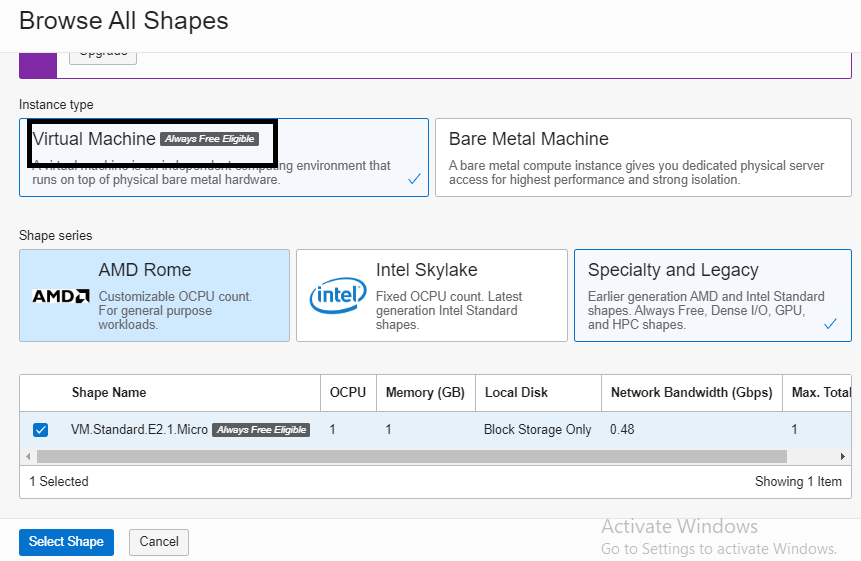Pick the AMD Rome shape series
Image resolution: width=861 pixels, height=561 pixels.
(154, 295)
